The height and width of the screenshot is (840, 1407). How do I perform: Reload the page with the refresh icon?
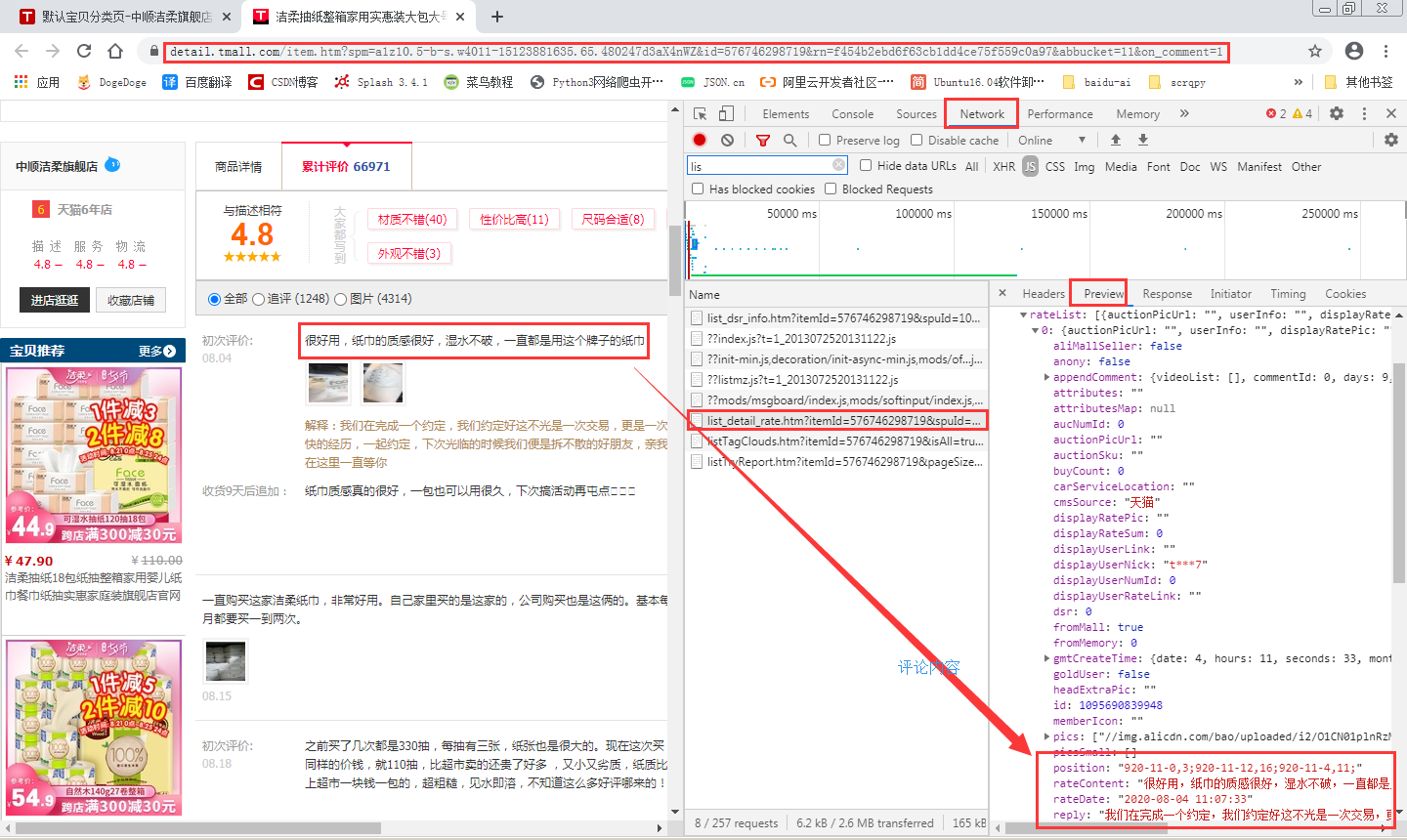(x=84, y=51)
